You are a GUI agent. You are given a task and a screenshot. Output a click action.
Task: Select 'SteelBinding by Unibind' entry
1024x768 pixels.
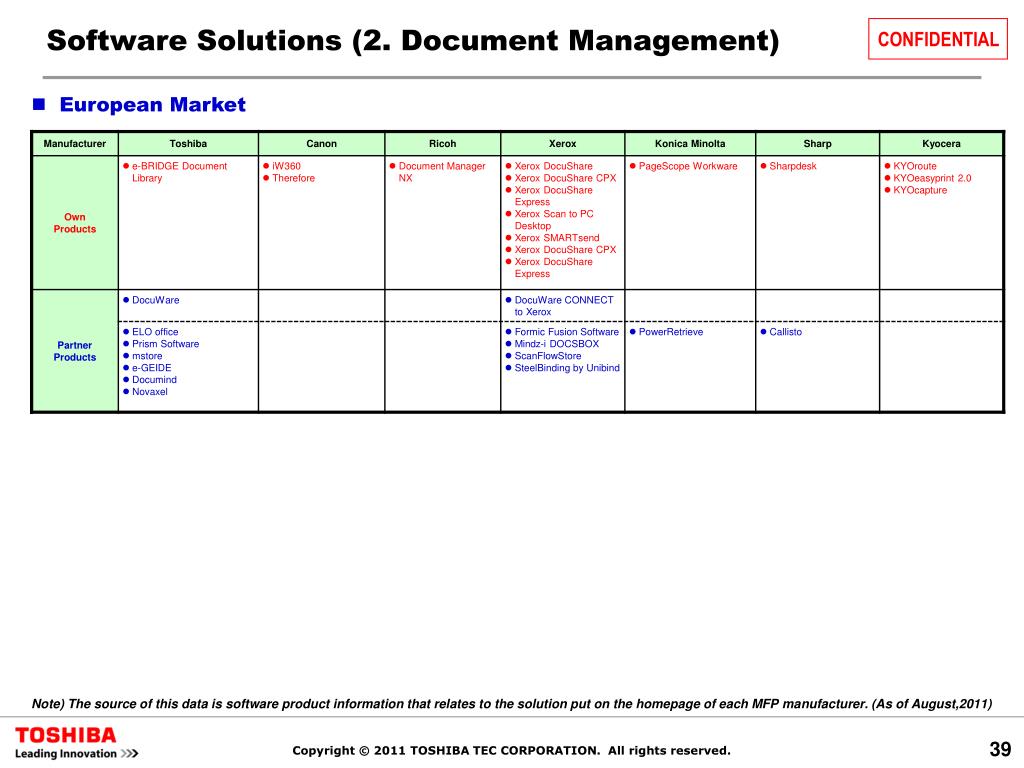[x=567, y=368]
